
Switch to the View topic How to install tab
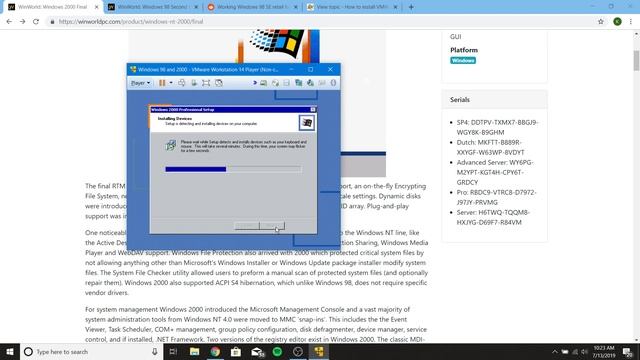coord(353,7)
